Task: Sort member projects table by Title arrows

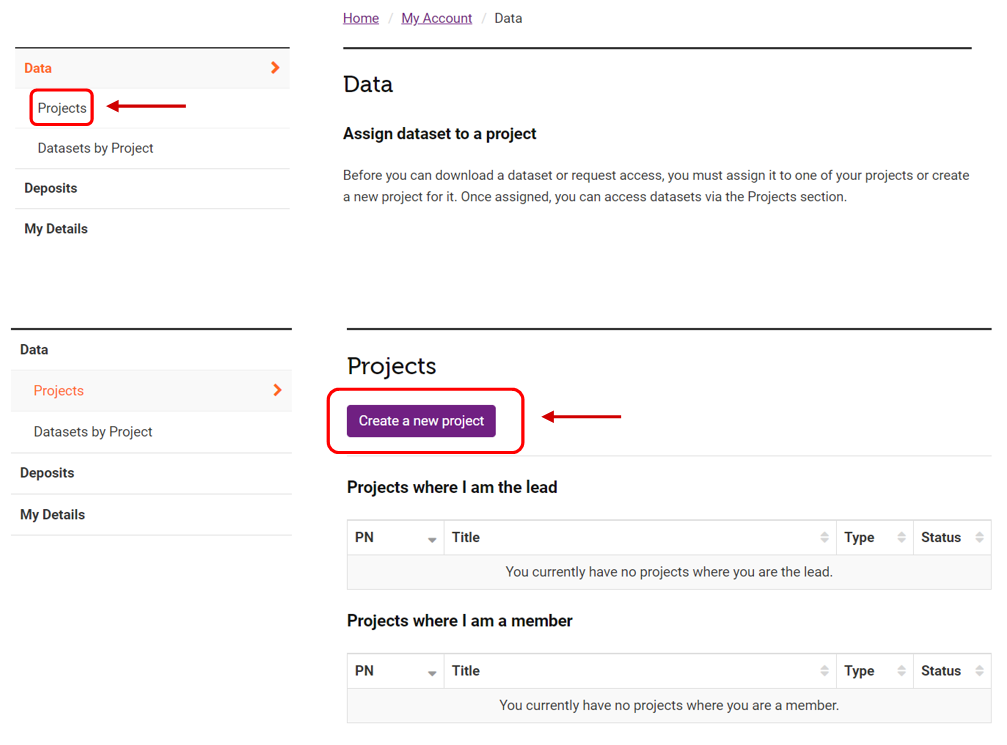Action: pos(825,671)
